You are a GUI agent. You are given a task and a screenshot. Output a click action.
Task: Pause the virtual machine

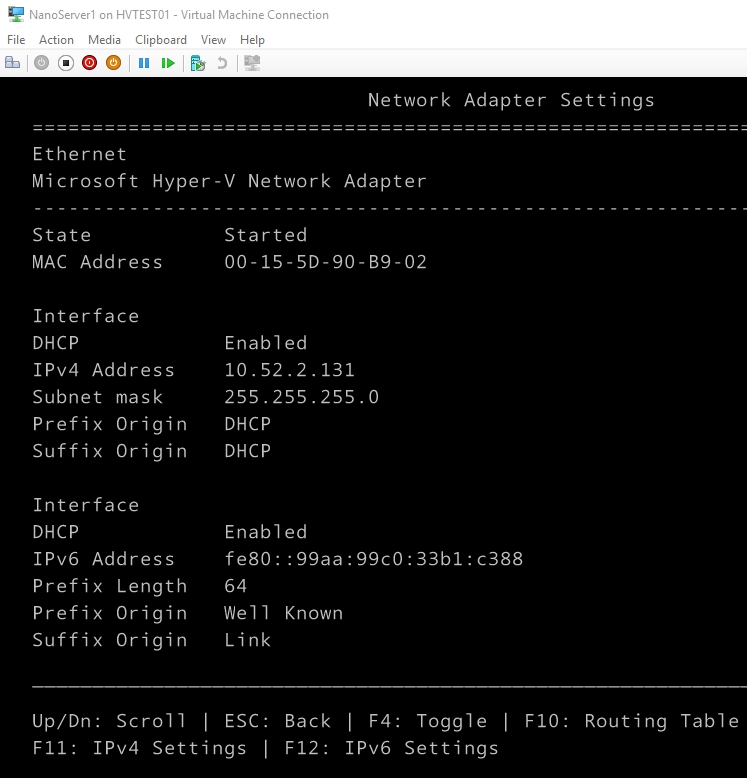click(144, 63)
